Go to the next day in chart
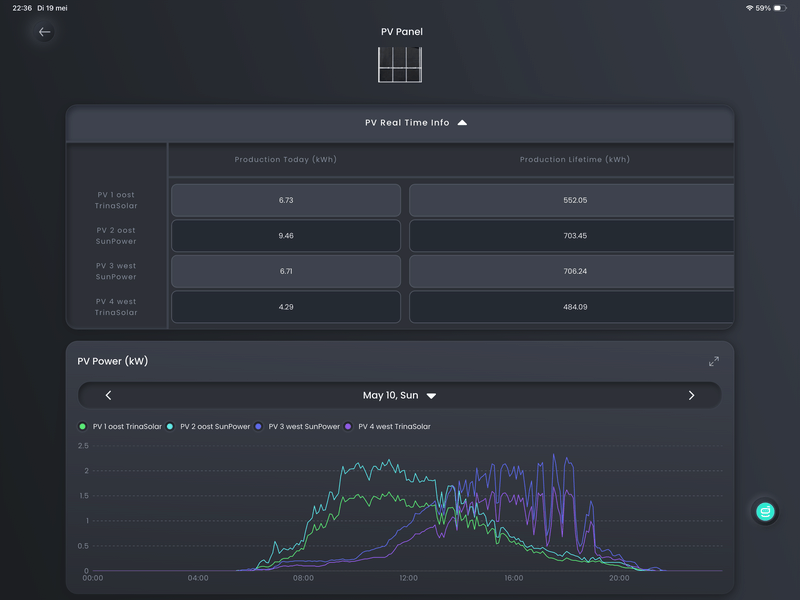This screenshot has width=800, height=600. tap(691, 395)
